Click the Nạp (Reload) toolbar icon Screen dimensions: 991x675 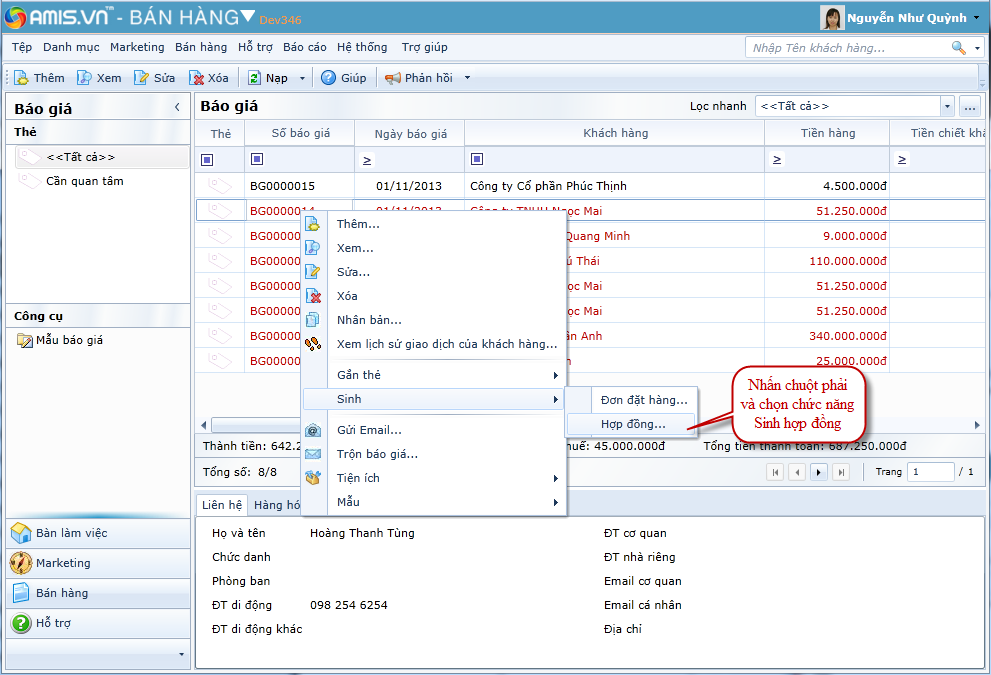(255, 78)
